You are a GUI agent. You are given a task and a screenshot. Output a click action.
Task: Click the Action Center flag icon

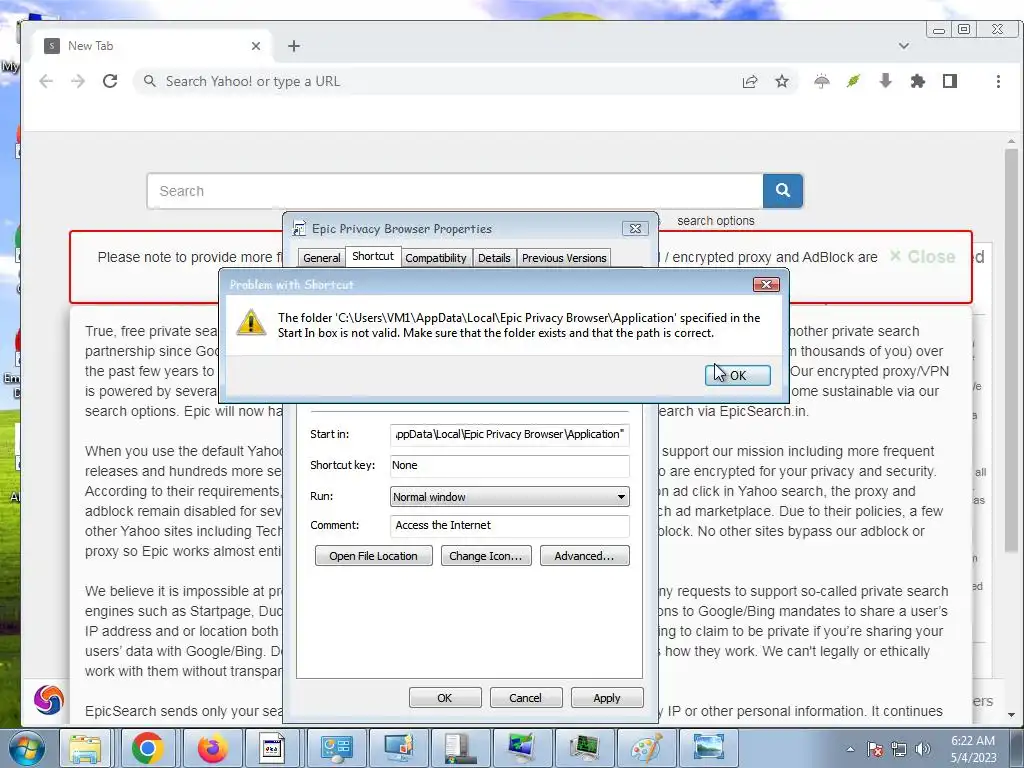click(x=875, y=749)
